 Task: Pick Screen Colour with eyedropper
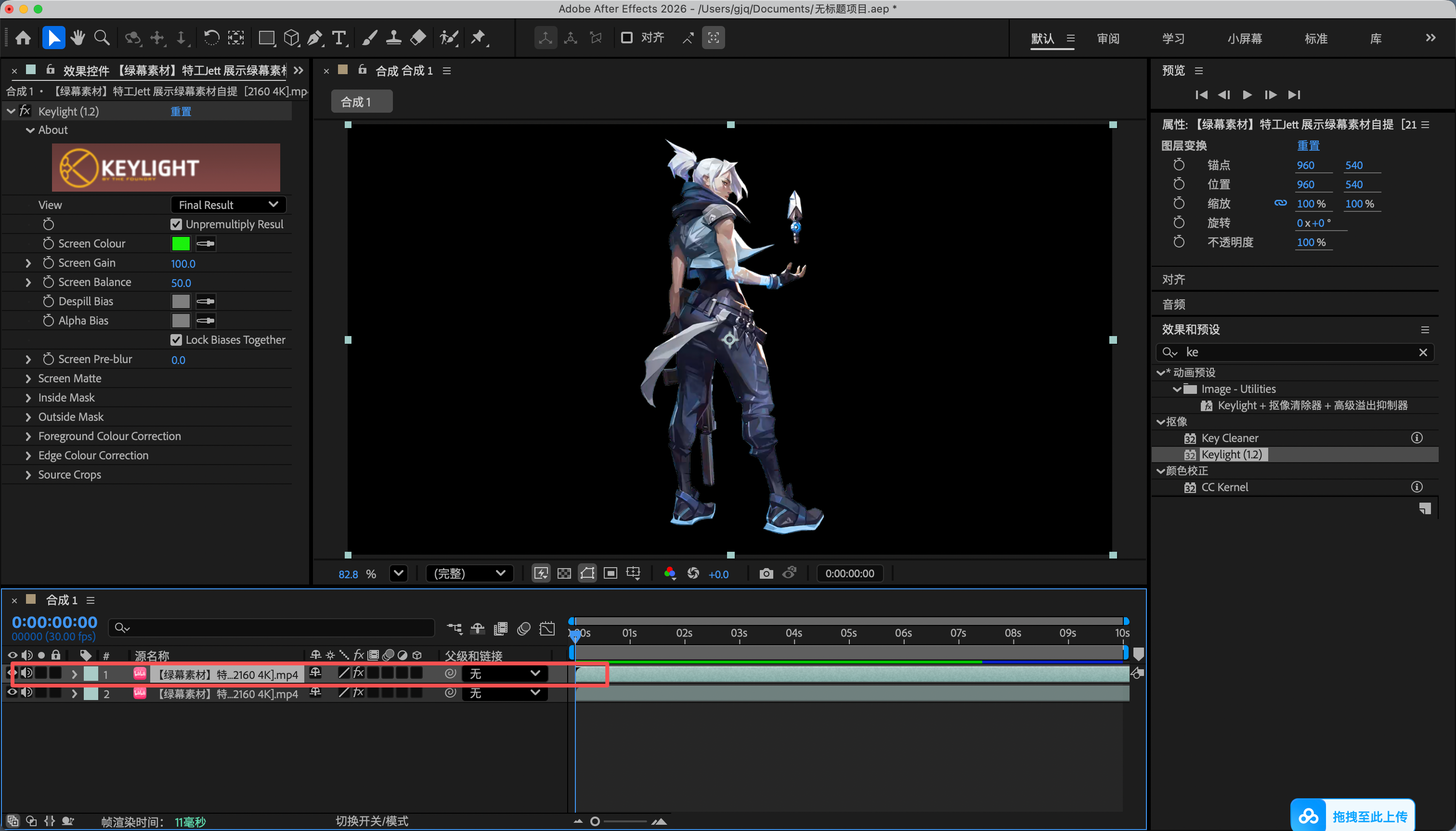[206, 244]
